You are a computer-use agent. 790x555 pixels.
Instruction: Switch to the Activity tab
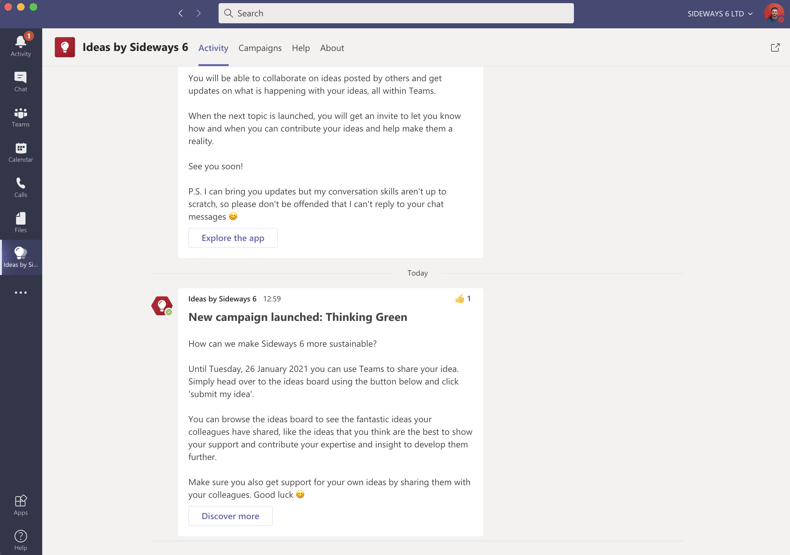pos(213,48)
